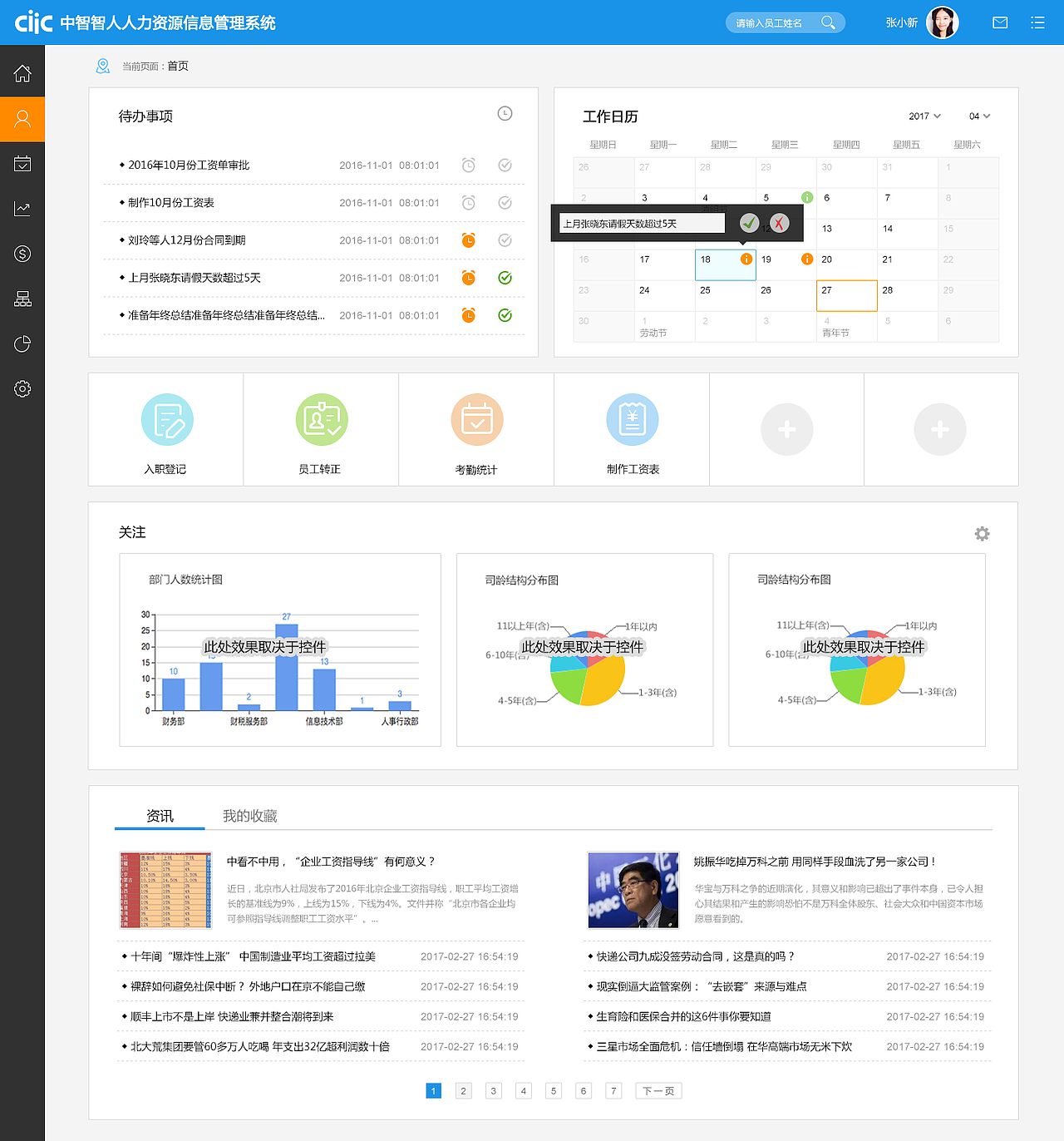This screenshot has width=1064, height=1141.
Task: Select day 27 in the work calendar
Action: [847, 296]
